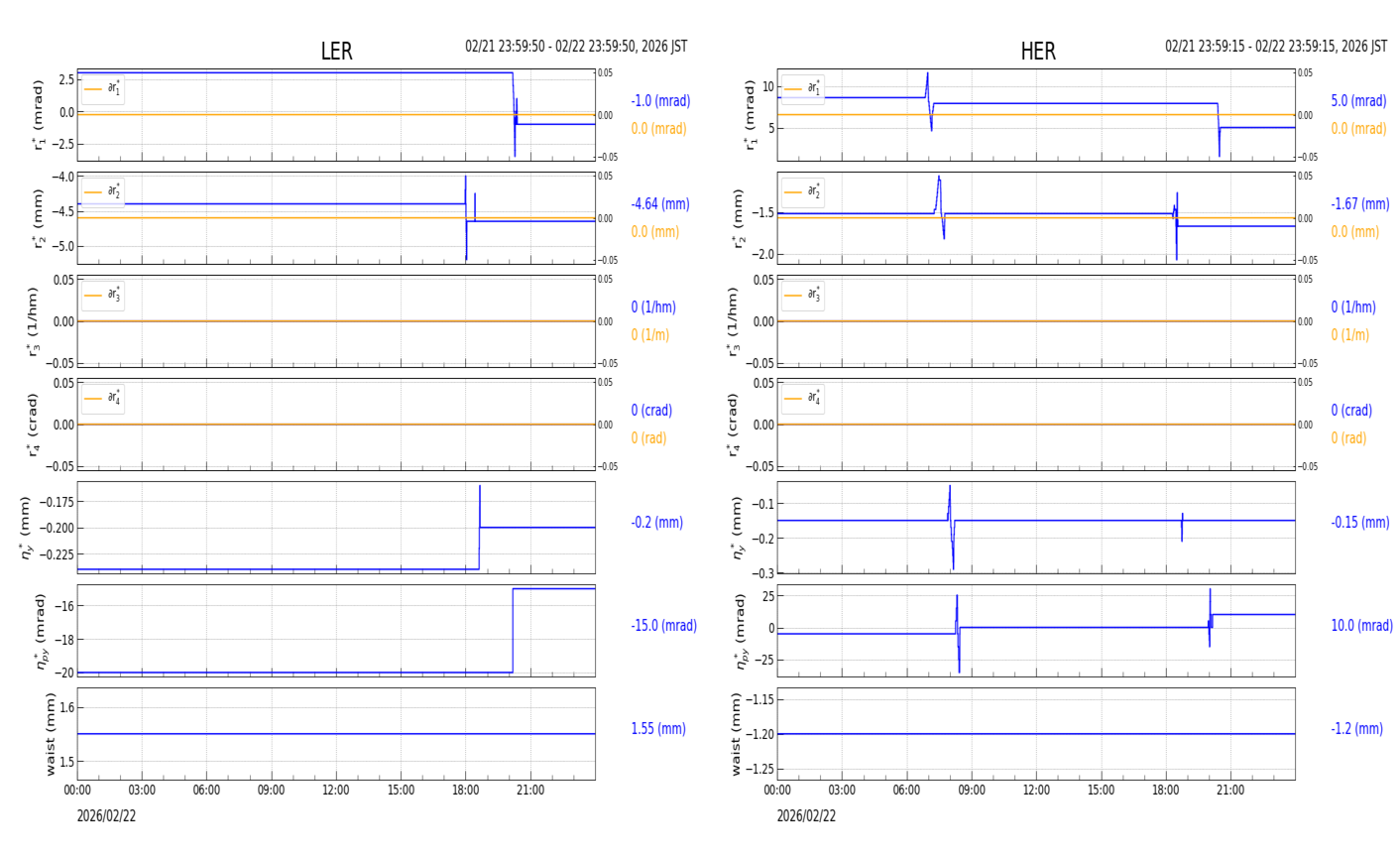Screen dimensions: 1400x857
Task: Click the LER ηpy* (mrad) axis label
Action: click(x=41, y=631)
